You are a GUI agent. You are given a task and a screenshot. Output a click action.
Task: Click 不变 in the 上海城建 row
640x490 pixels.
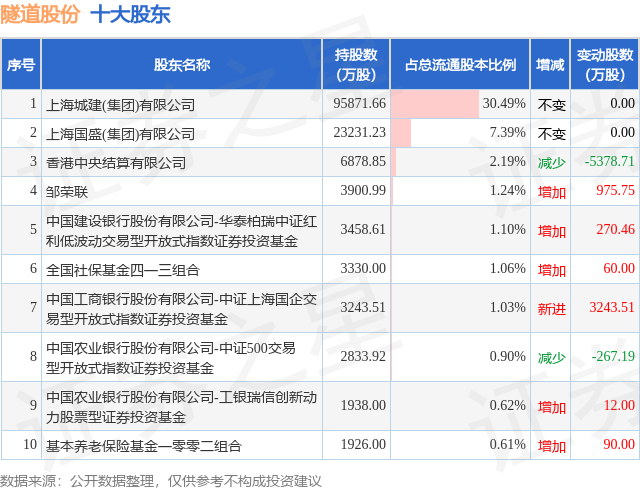coord(551,105)
